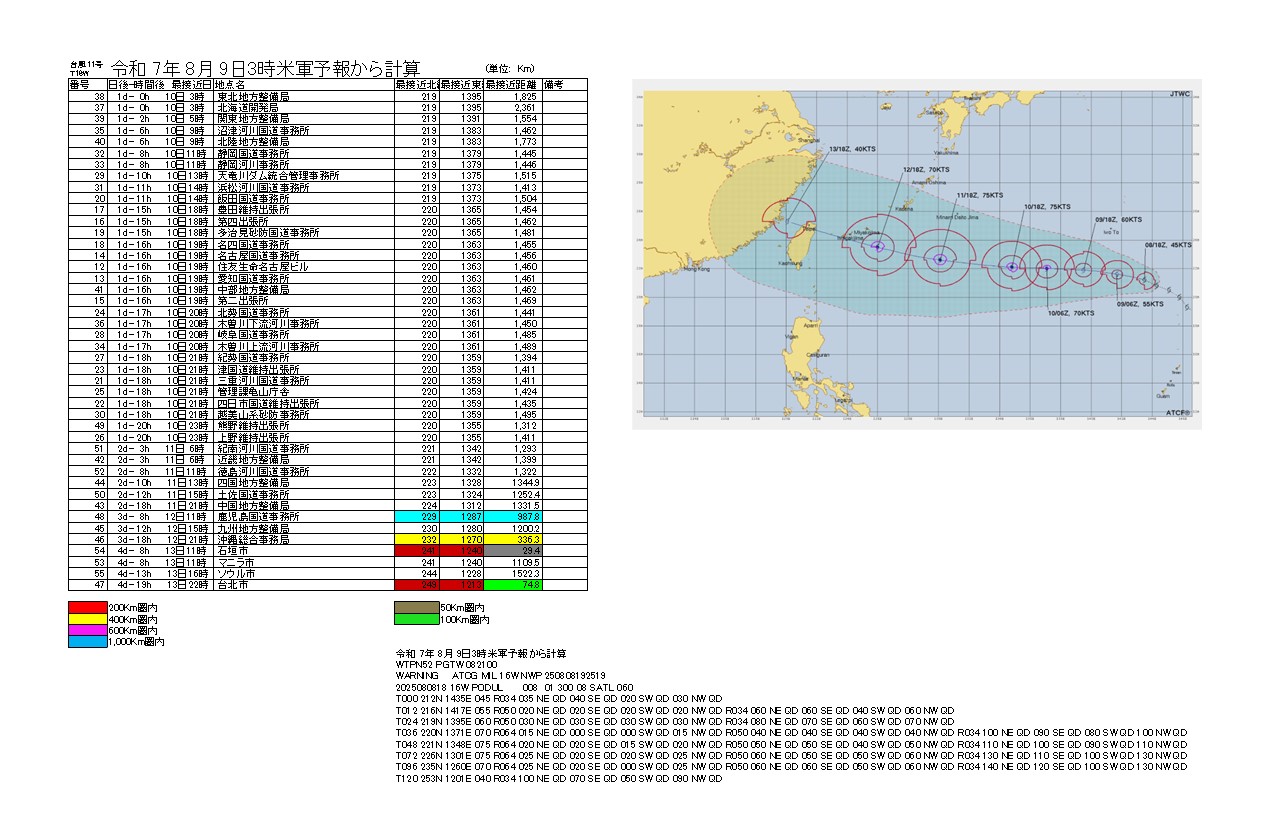This screenshot has height=823, width=1261.
Task: Click the 徳島河川国道事務所 cell
Action: click(304, 472)
